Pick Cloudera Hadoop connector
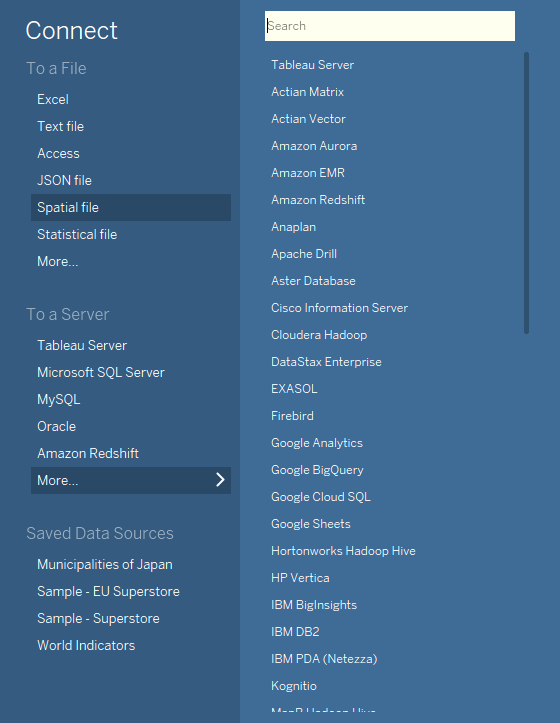The image size is (560, 723). point(319,335)
